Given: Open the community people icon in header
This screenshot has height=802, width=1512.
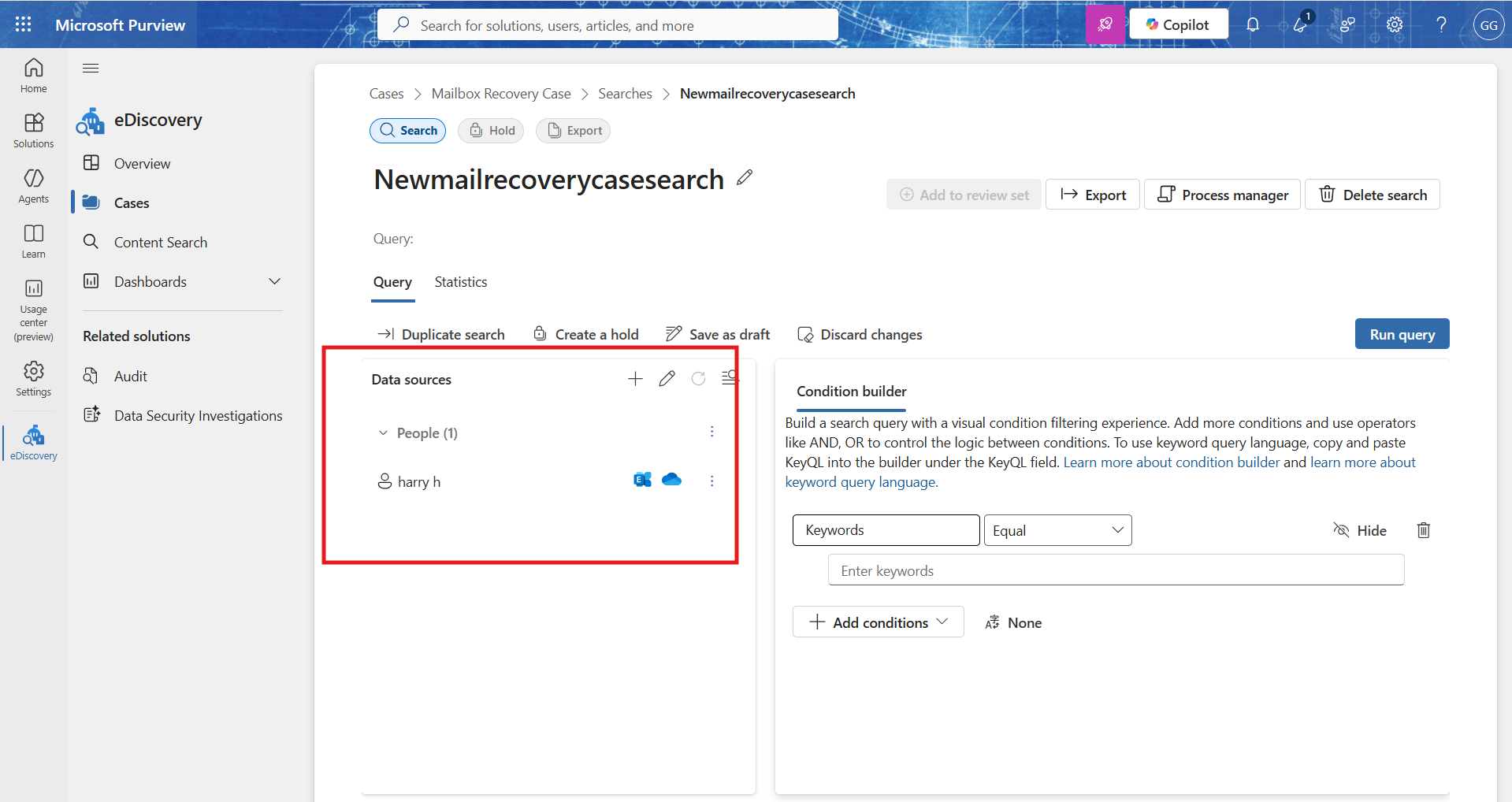Looking at the screenshot, I should point(1347,24).
